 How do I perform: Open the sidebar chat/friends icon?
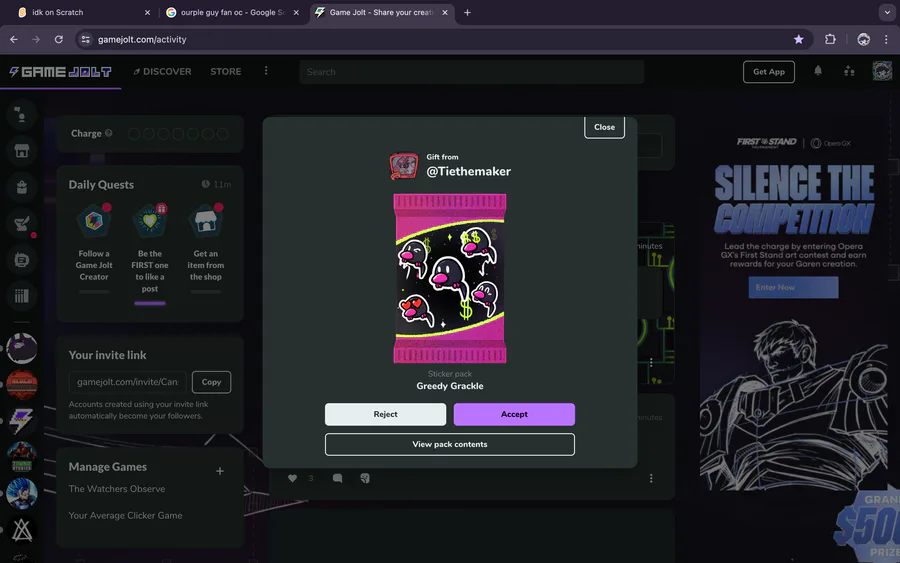tap(22, 115)
